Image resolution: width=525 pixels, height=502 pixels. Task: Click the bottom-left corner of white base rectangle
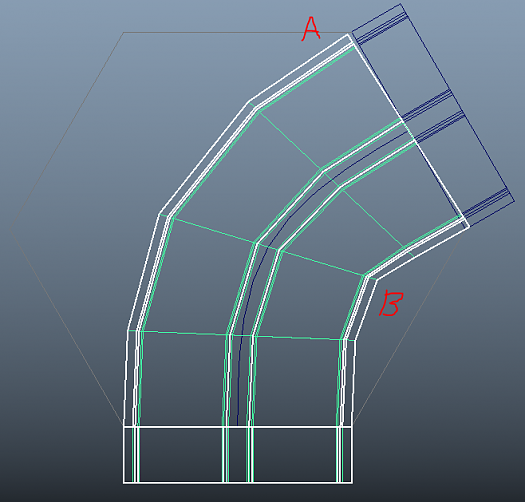point(124,483)
